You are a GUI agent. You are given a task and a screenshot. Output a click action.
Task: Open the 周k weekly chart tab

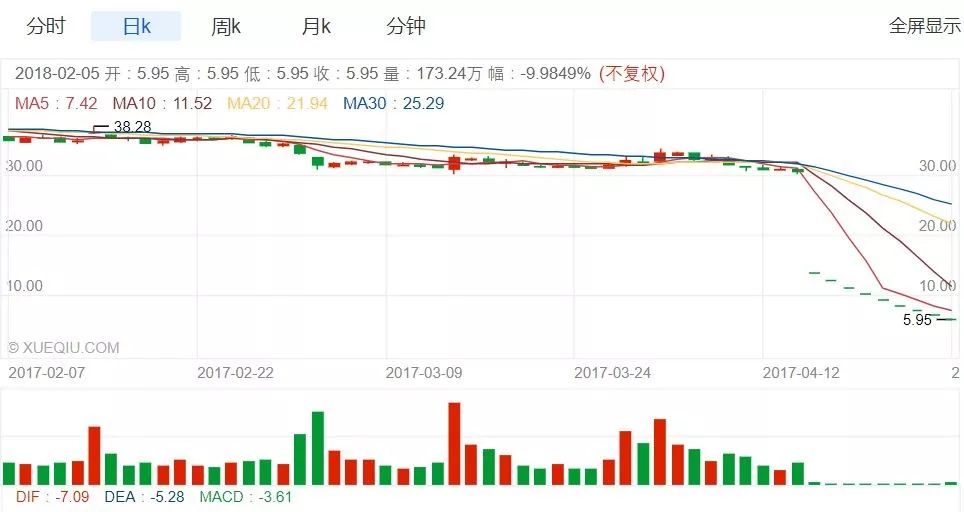point(226,26)
